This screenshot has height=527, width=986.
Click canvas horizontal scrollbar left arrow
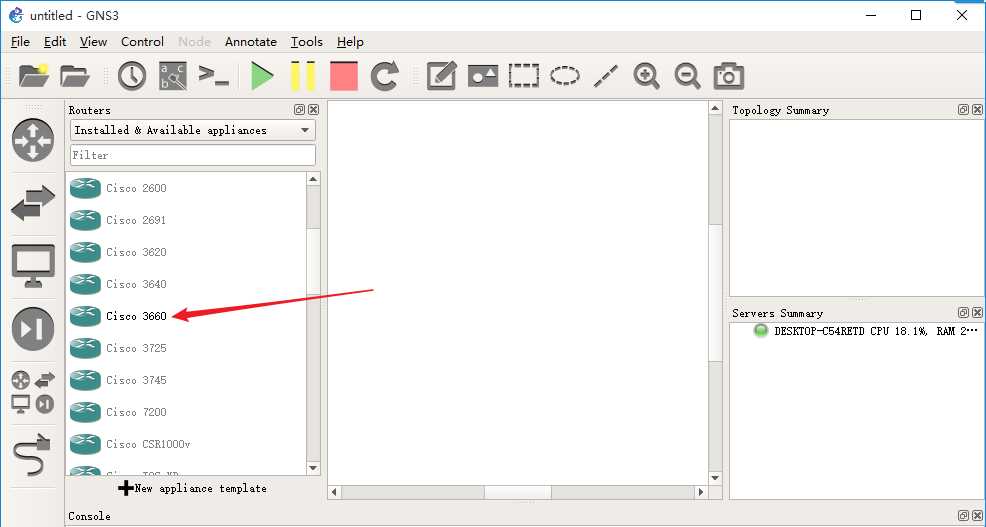(335, 492)
